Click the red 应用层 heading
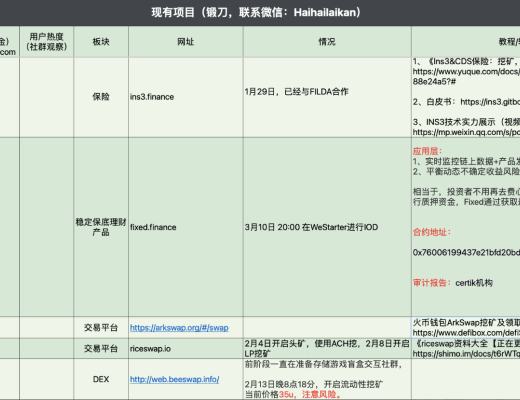520x400 pixels. [427, 151]
